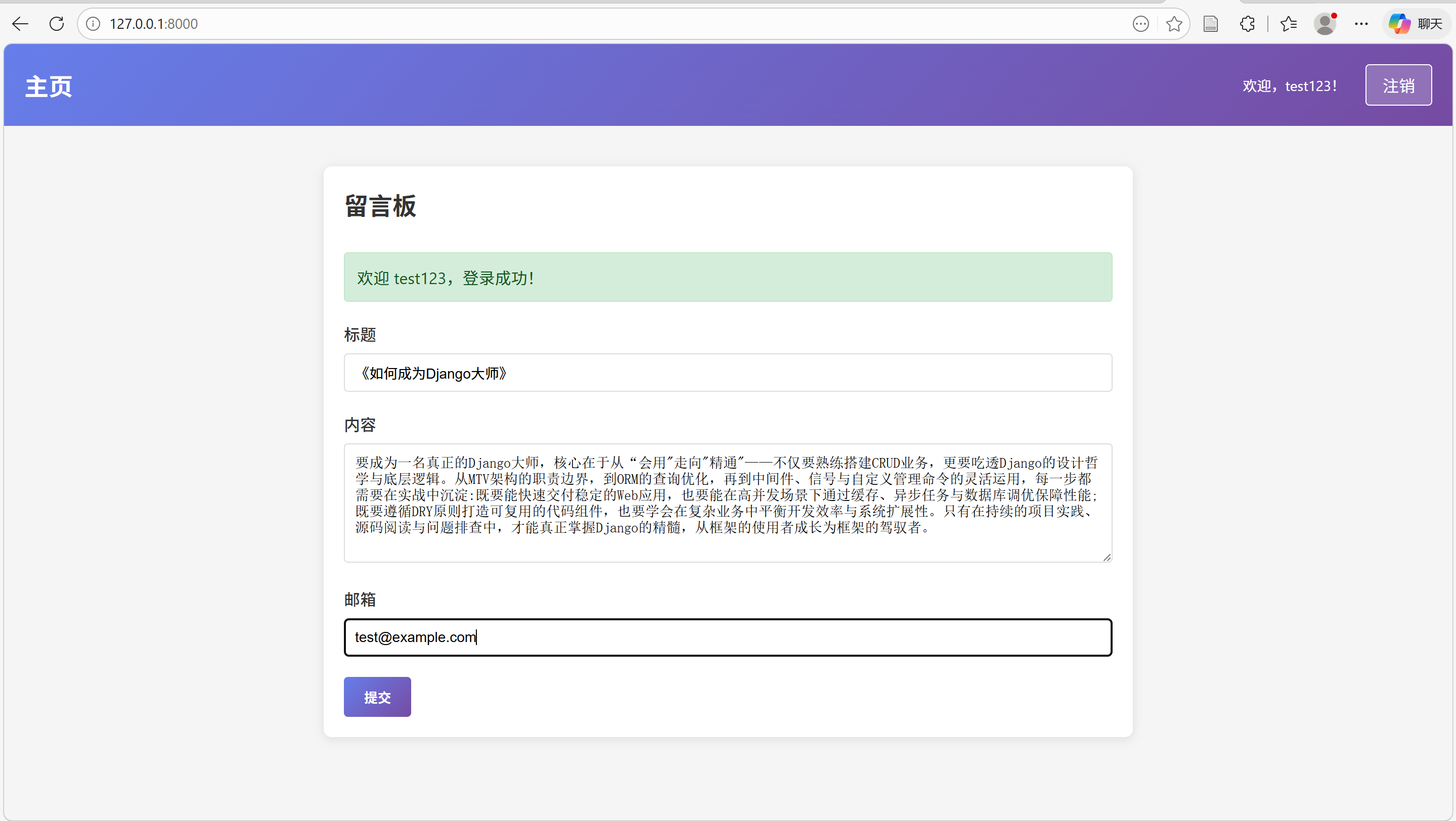The image size is (1456, 821).
Task: Open site information icon in address bar
Action: click(93, 24)
